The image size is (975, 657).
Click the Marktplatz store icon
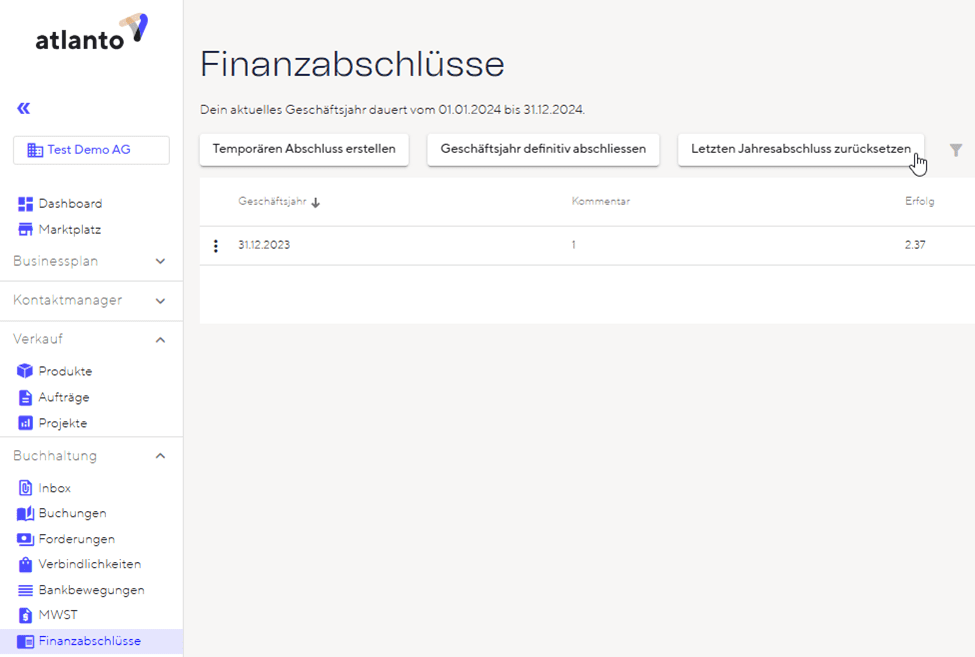pyautogui.click(x=26, y=230)
